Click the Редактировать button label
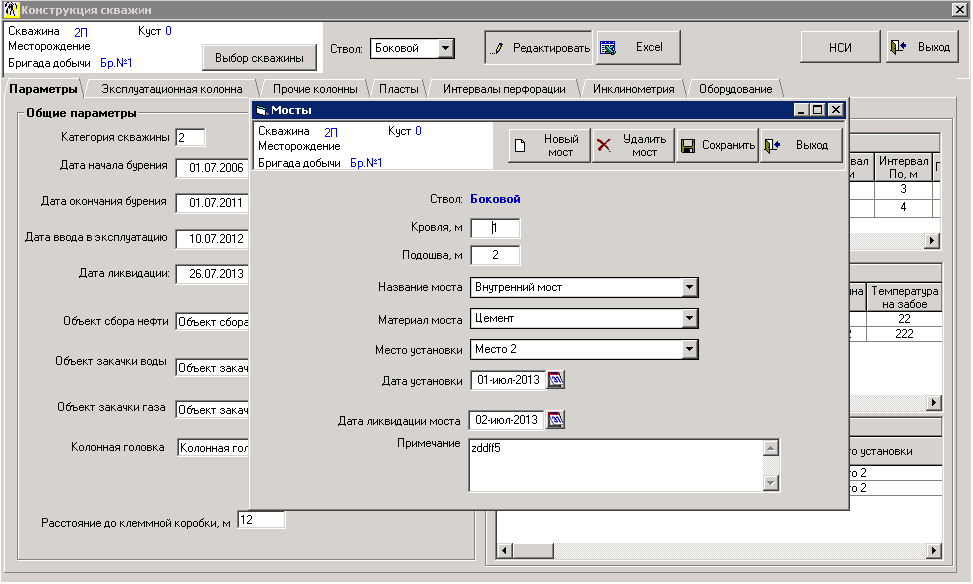 pos(551,48)
